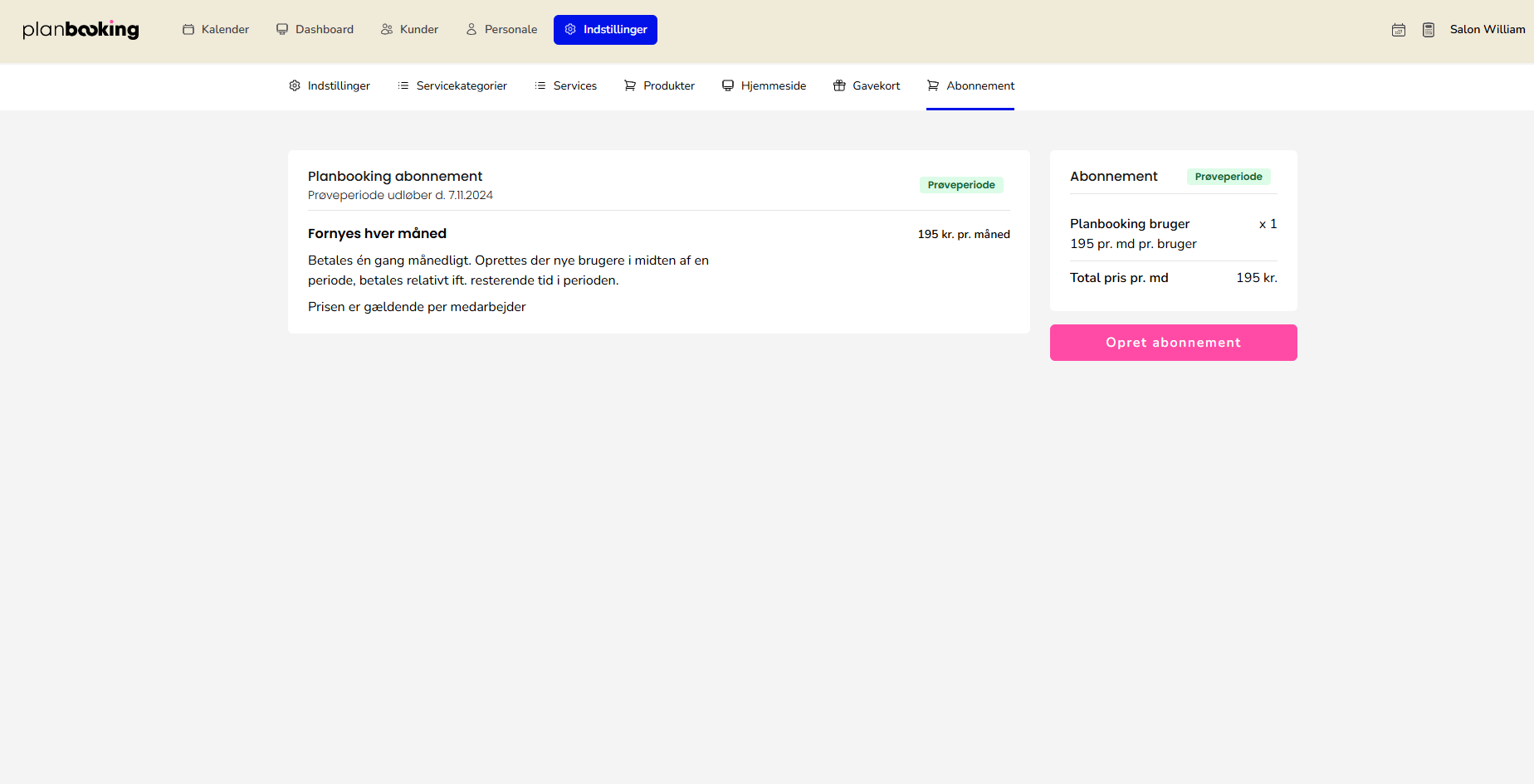Navigate to Personale
The height and width of the screenshot is (784, 1534).
click(501, 30)
